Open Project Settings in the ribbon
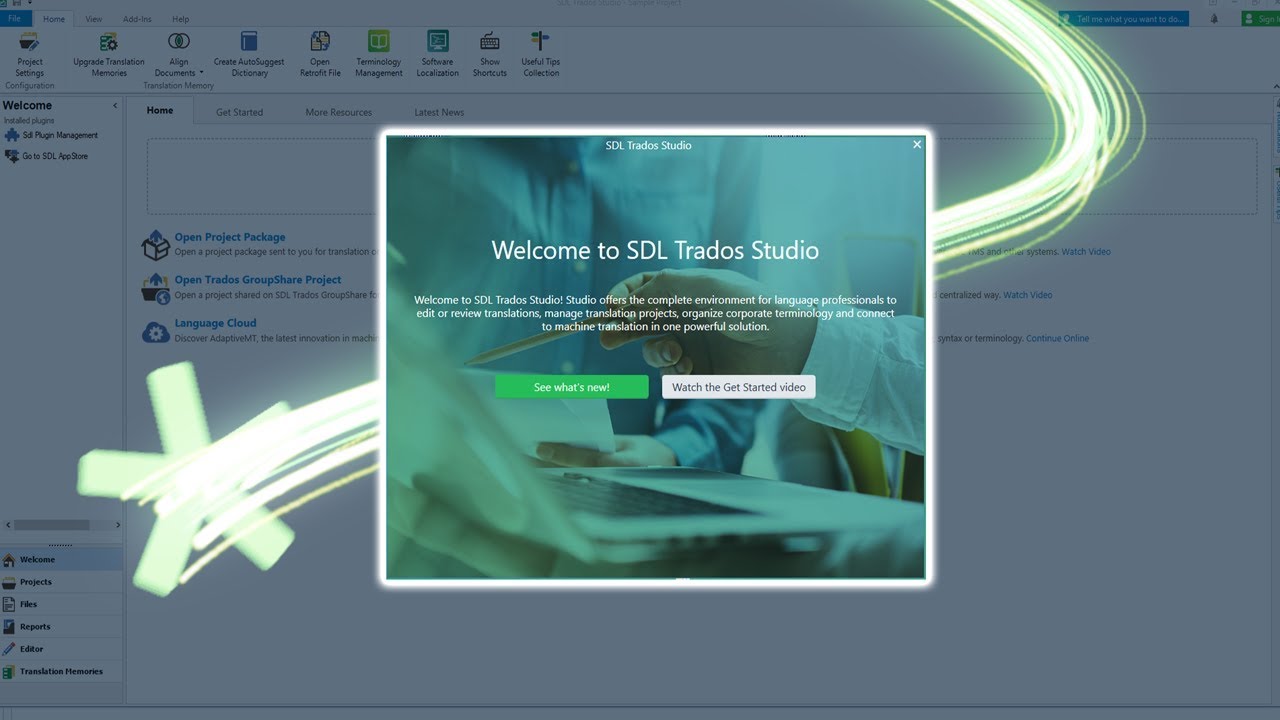Image resolution: width=1280 pixels, height=720 pixels. coord(30,55)
